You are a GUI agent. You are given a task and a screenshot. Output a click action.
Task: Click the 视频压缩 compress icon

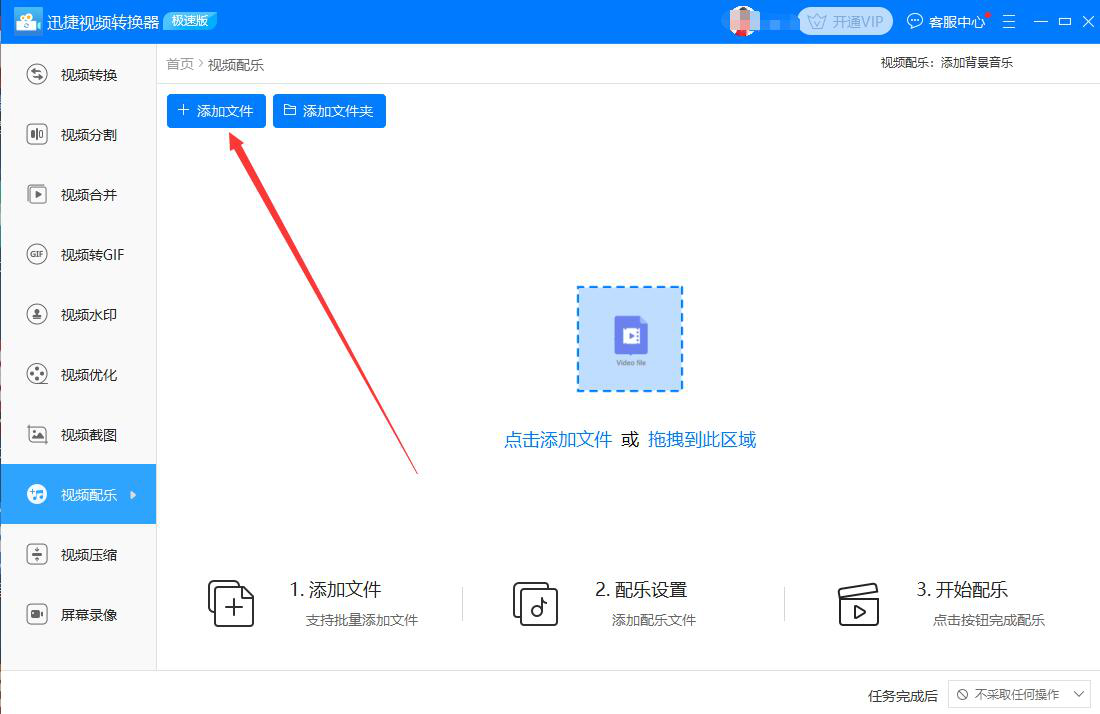(x=36, y=554)
